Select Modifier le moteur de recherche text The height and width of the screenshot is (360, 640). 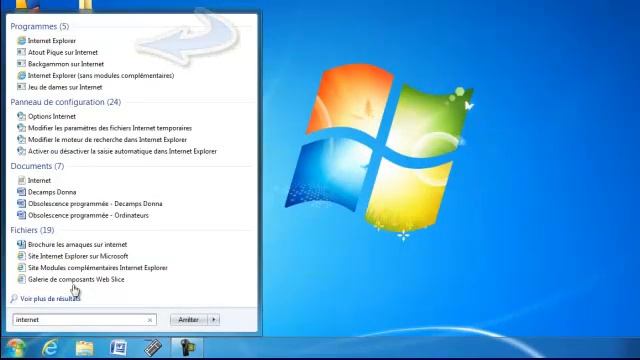click(x=107, y=140)
